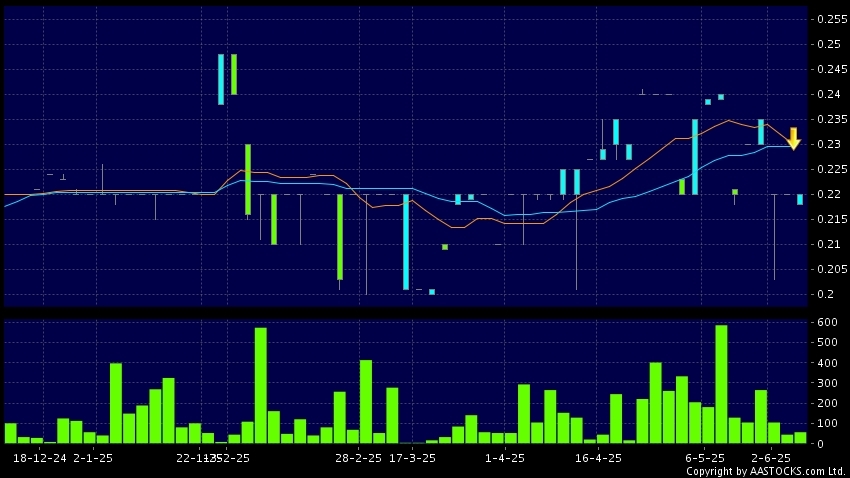
Task: Click the 0.225 price axis label
Action: [x=832, y=169]
